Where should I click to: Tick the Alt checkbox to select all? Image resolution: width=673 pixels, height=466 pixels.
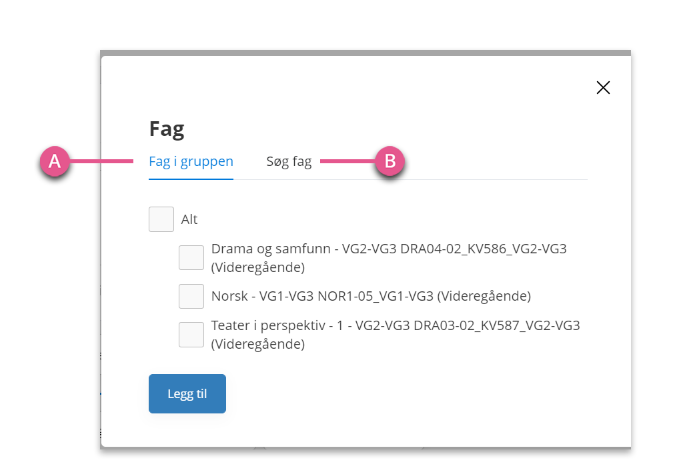161,219
